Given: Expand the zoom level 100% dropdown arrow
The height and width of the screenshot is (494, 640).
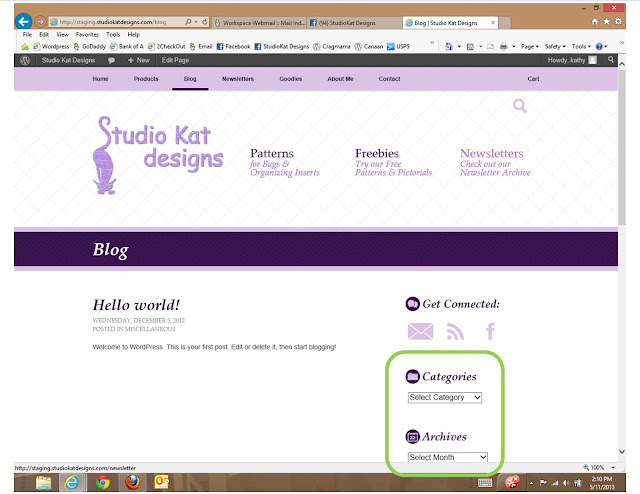Looking at the screenshot, I should click(613, 467).
